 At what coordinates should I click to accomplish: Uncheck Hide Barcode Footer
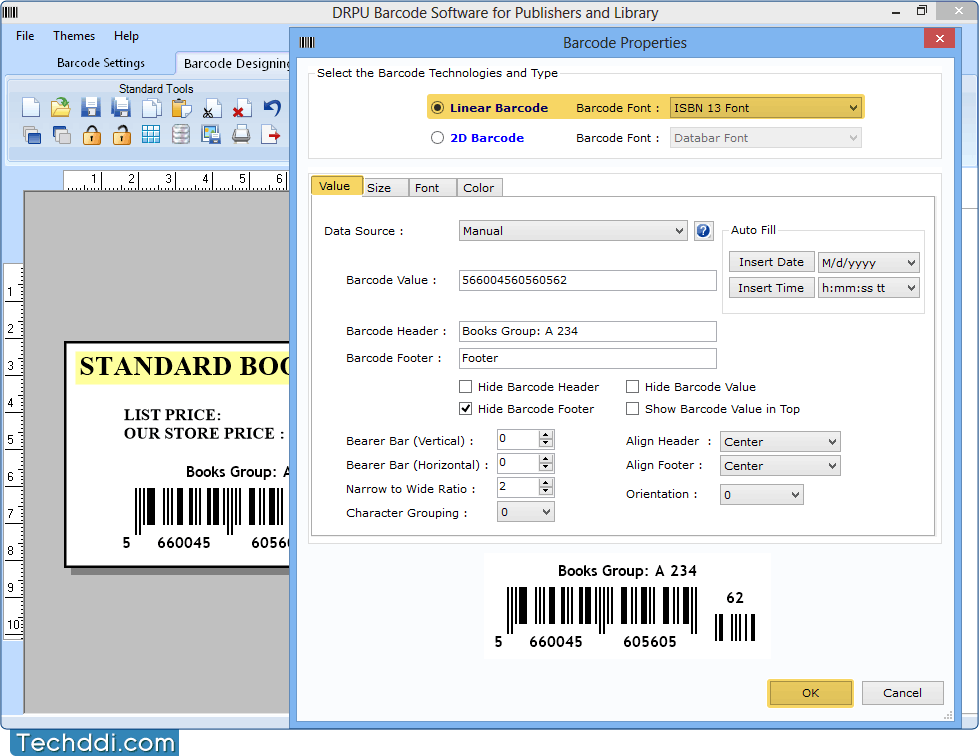coord(466,409)
